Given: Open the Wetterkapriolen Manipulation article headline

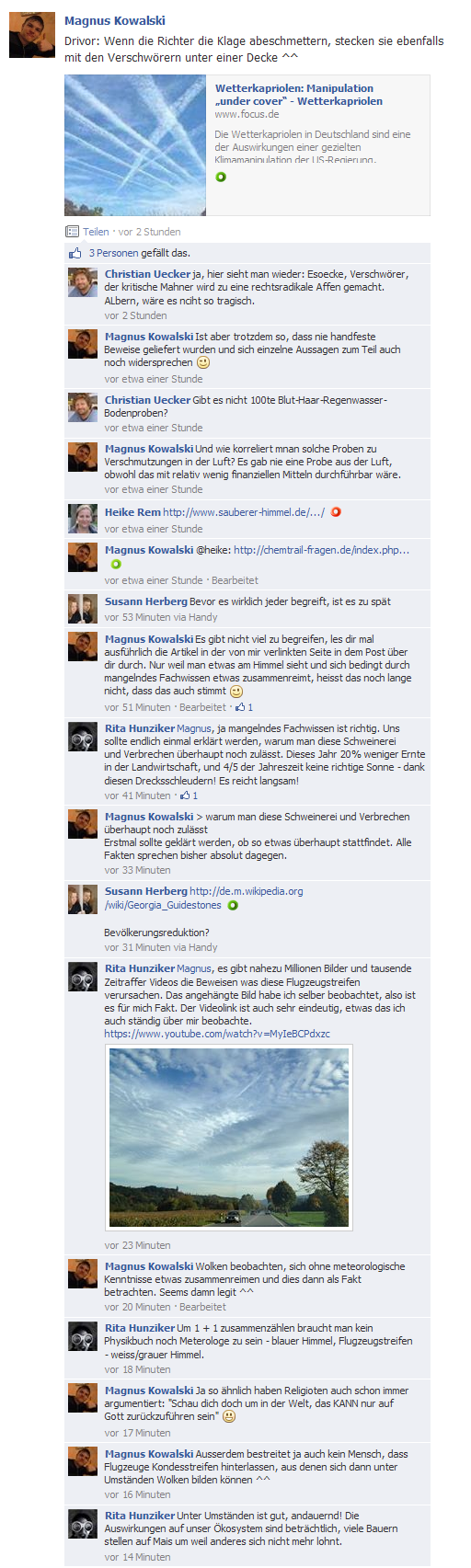Looking at the screenshot, I should (x=299, y=95).
